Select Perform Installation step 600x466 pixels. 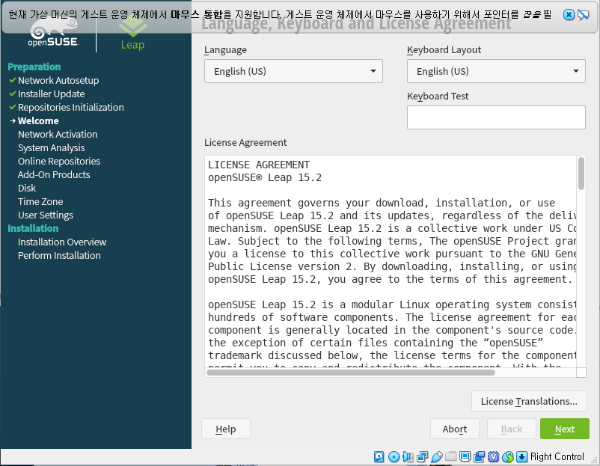click(59, 255)
